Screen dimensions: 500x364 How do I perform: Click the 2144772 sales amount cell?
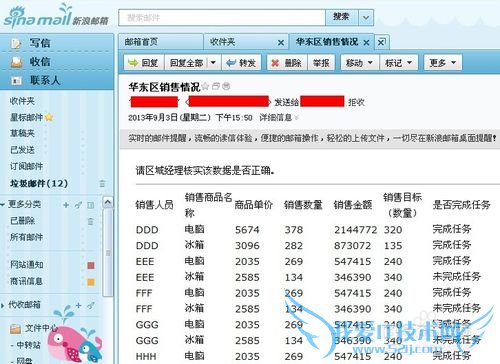tap(355, 230)
